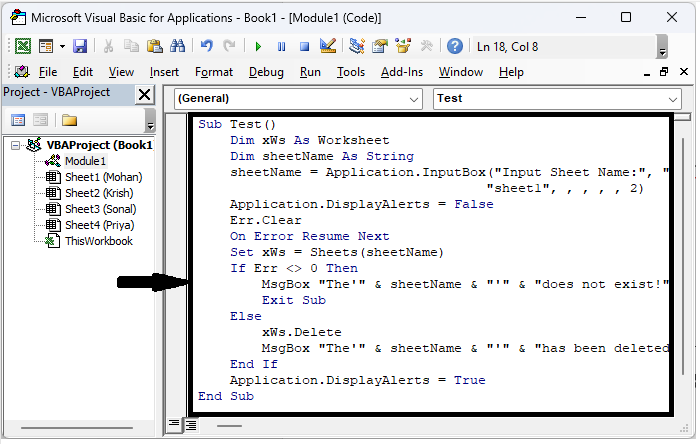The image size is (700, 444).
Task: Open the Tools menu
Action: click(x=351, y=72)
